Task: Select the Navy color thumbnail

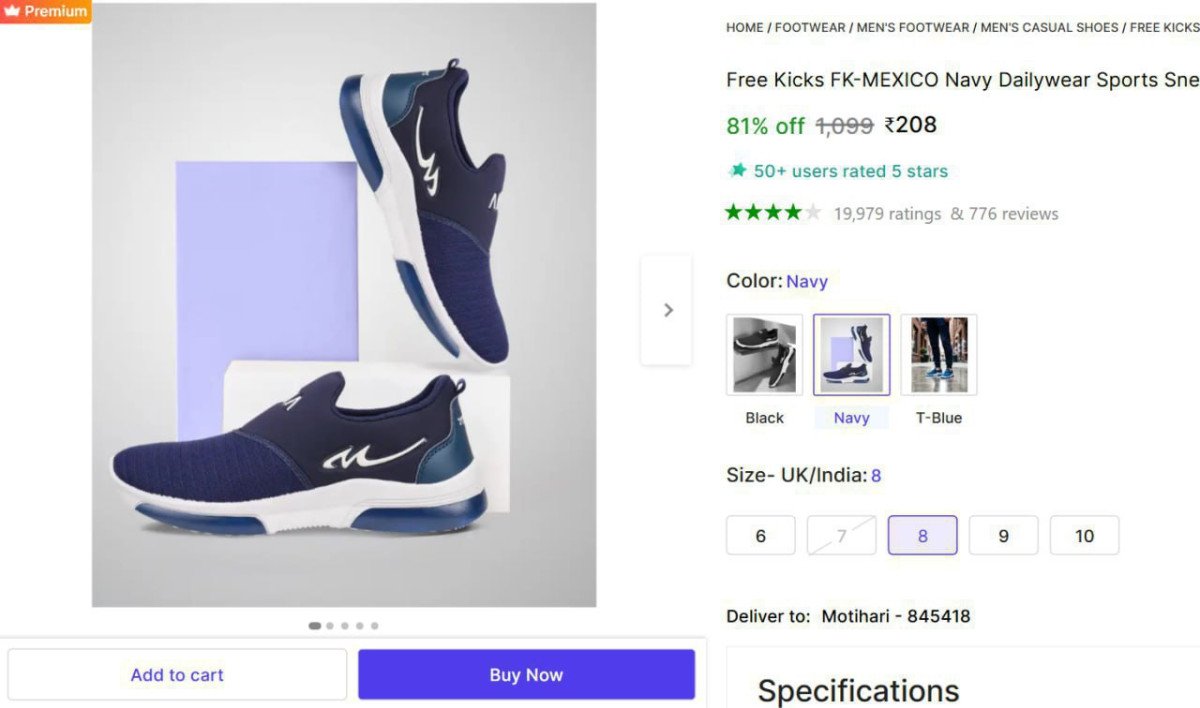Action: [851, 355]
